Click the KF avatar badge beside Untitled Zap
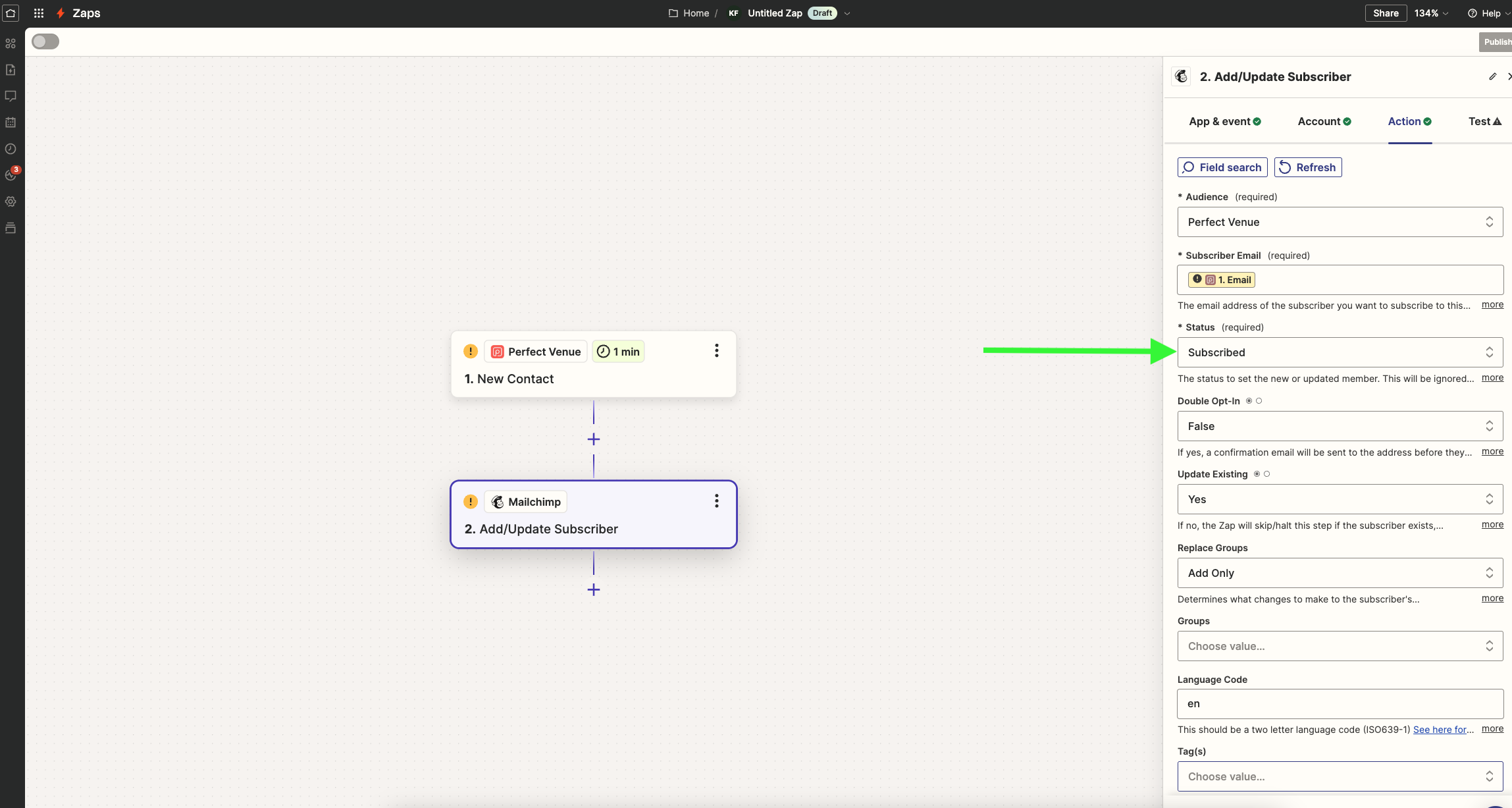Image resolution: width=1512 pixels, height=808 pixels. click(x=733, y=13)
